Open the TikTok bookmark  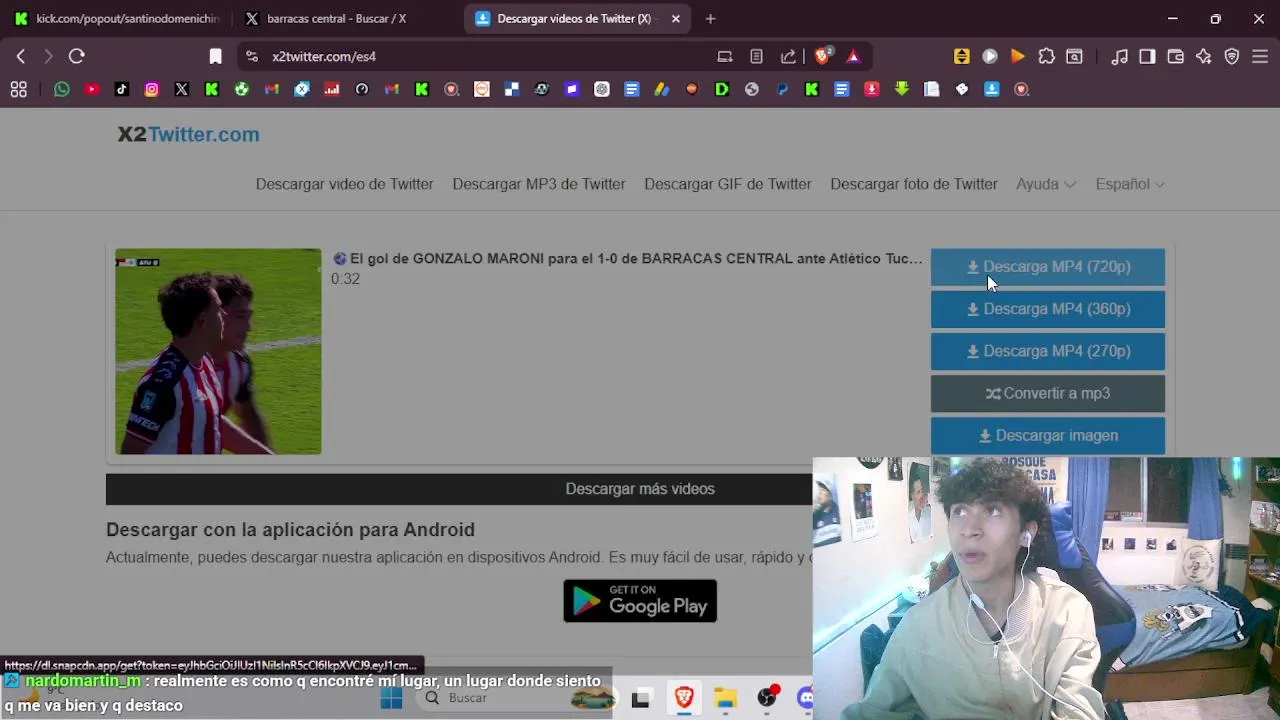(122, 89)
